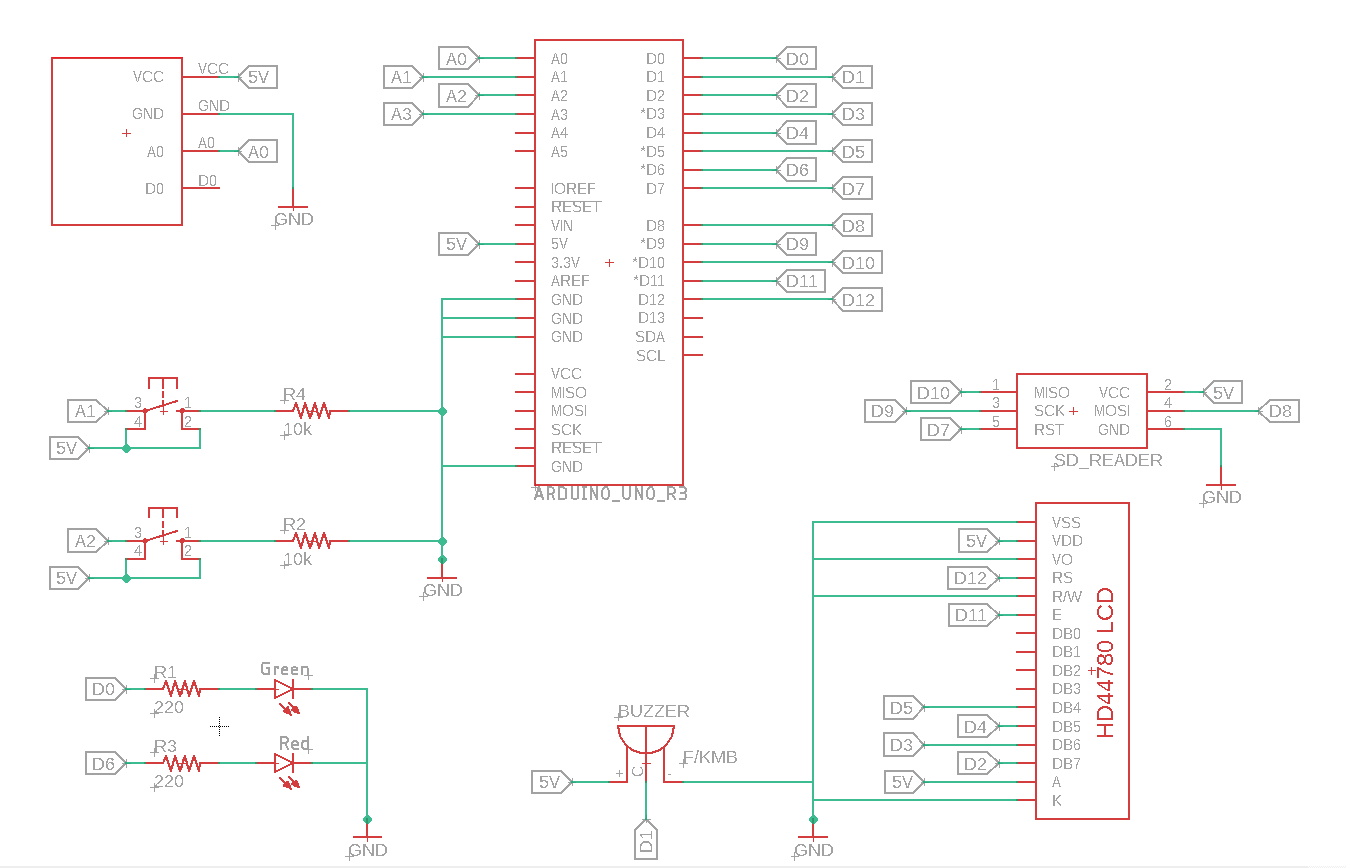
Task: Click the A3 net label at the Arduino
Action: pyautogui.click(x=402, y=115)
